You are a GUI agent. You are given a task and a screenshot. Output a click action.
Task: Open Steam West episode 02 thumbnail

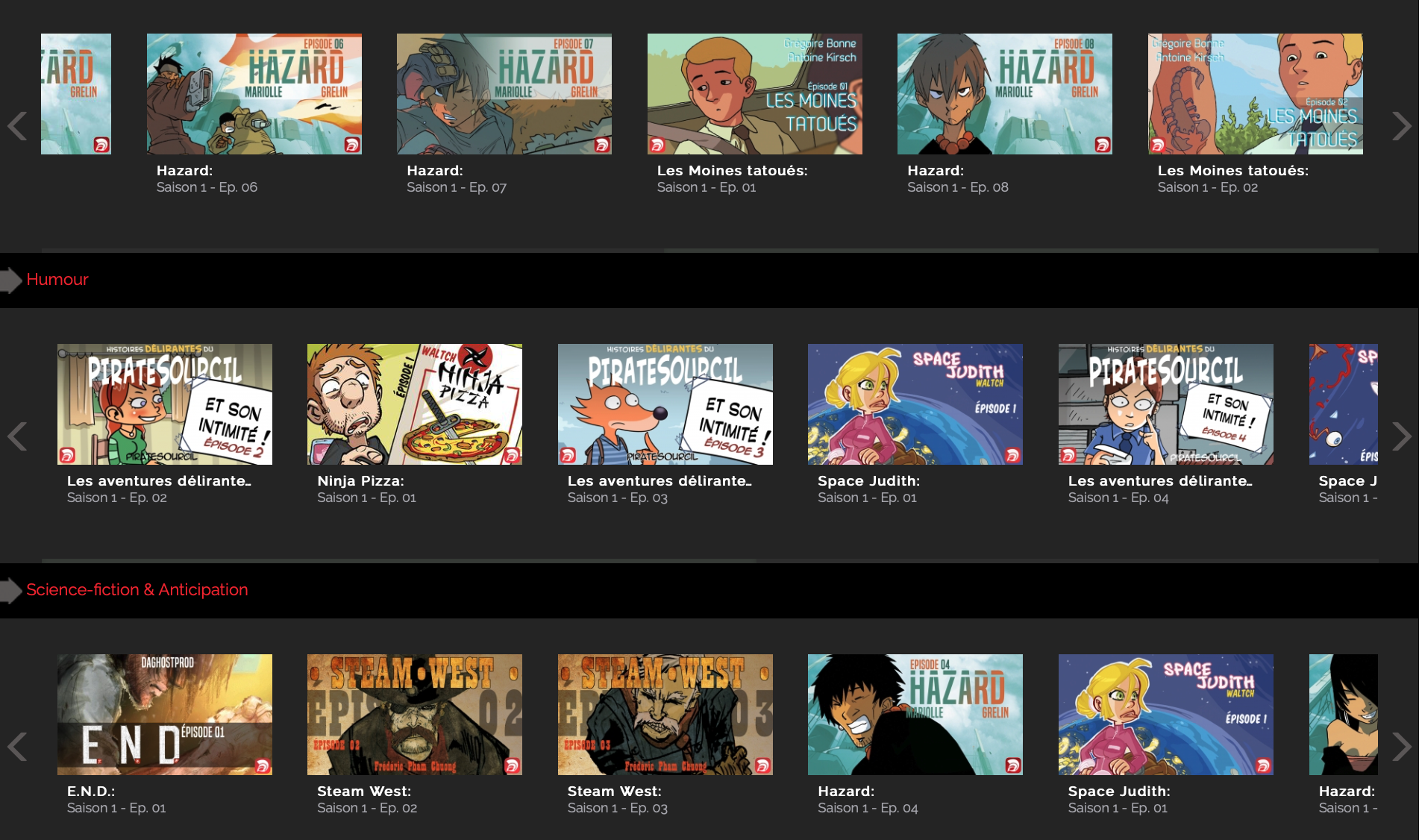coord(414,715)
